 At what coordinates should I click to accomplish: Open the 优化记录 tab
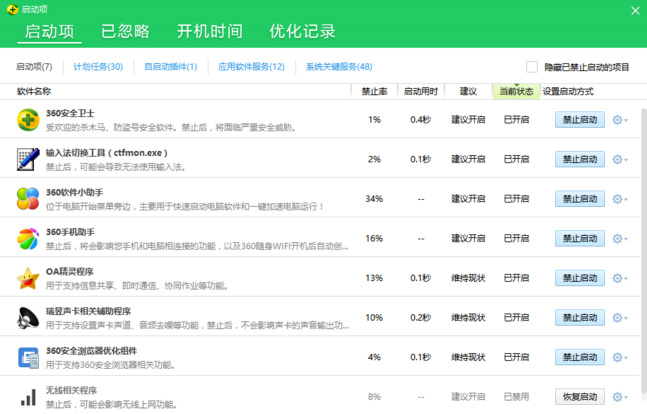302,31
